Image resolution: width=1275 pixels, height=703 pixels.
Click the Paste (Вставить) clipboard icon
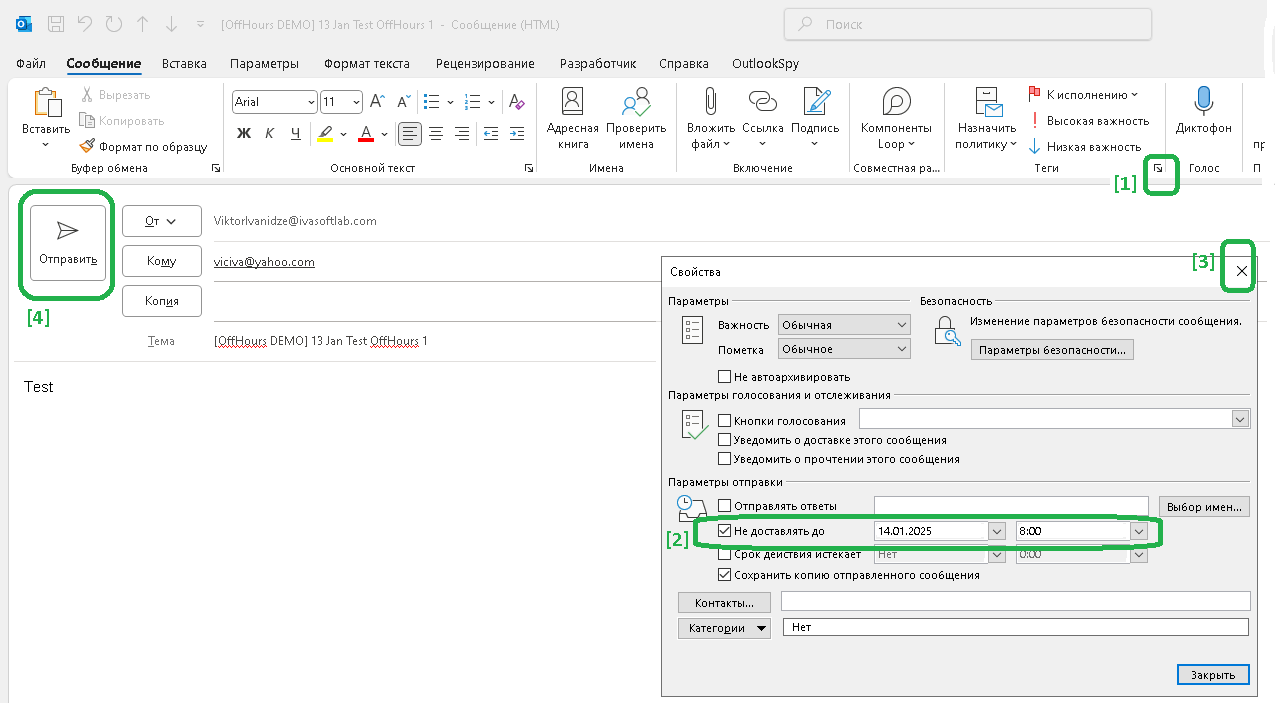tap(46, 103)
